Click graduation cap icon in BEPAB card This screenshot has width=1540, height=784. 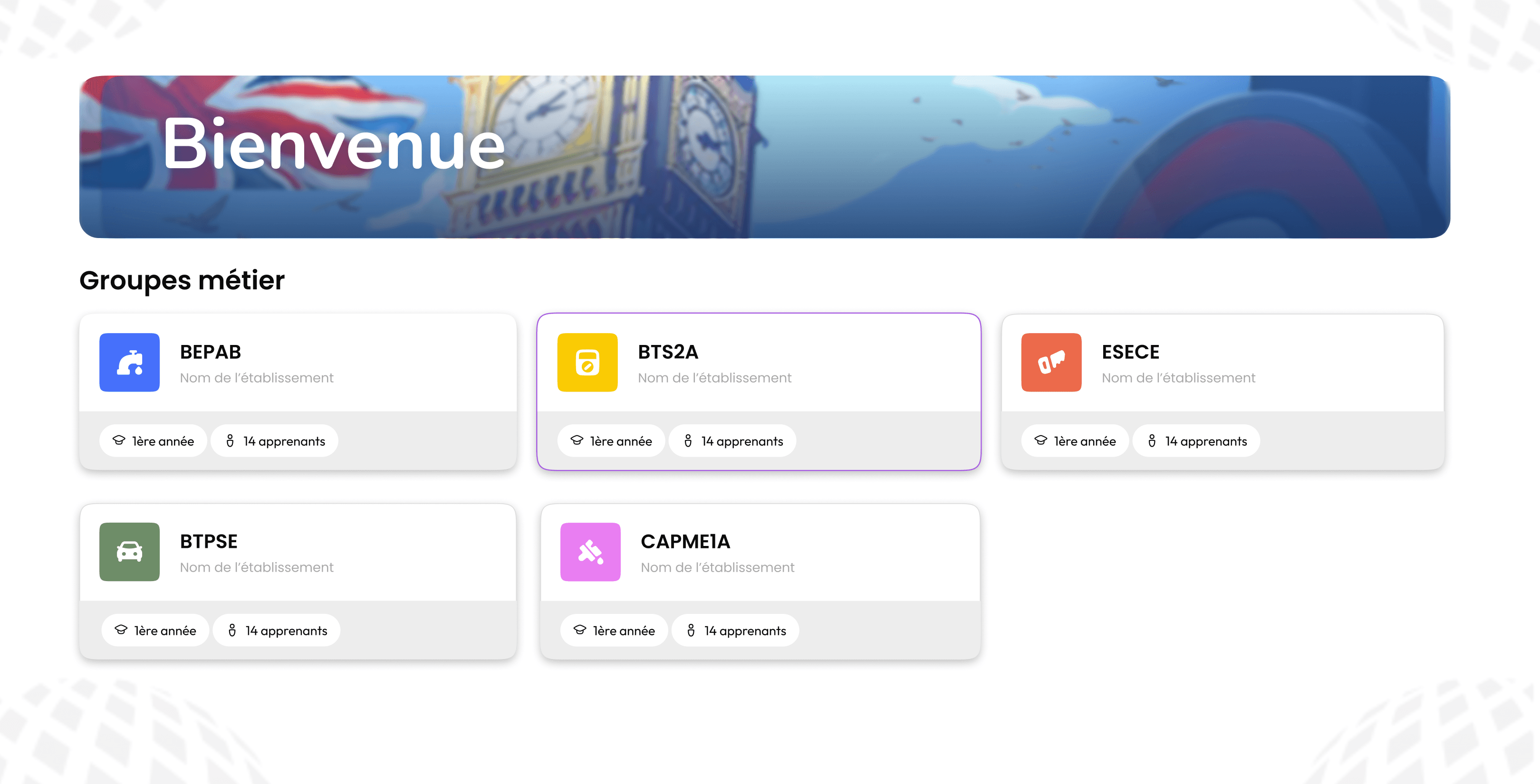119,440
